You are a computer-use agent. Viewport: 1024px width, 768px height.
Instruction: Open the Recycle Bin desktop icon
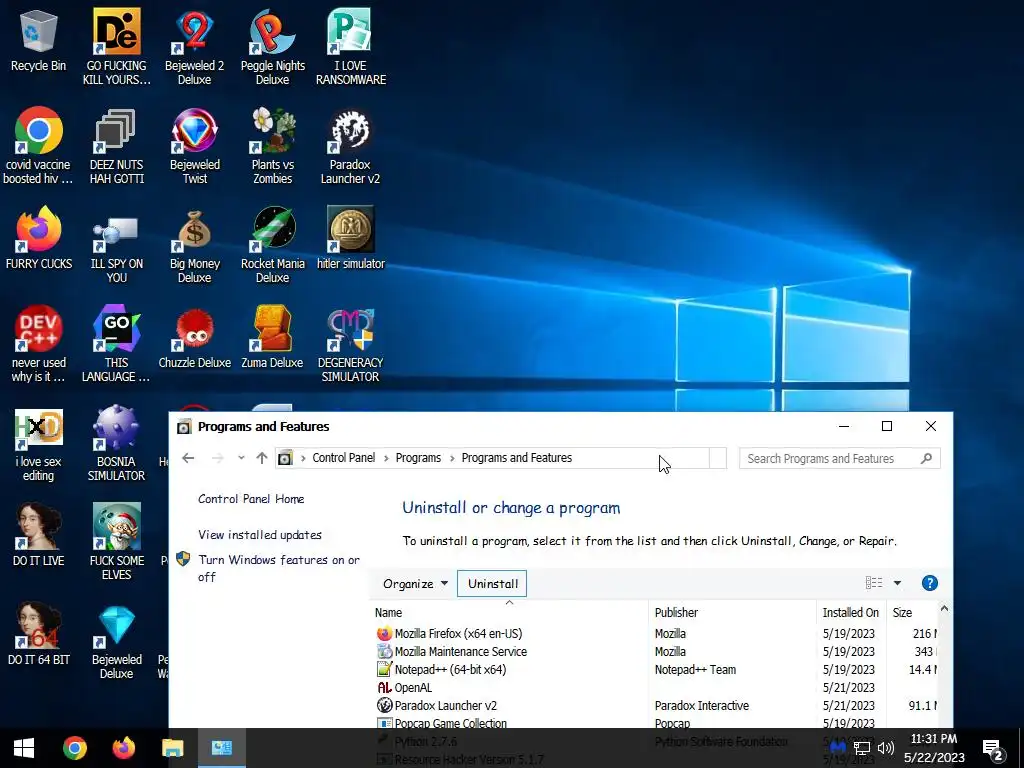39,40
